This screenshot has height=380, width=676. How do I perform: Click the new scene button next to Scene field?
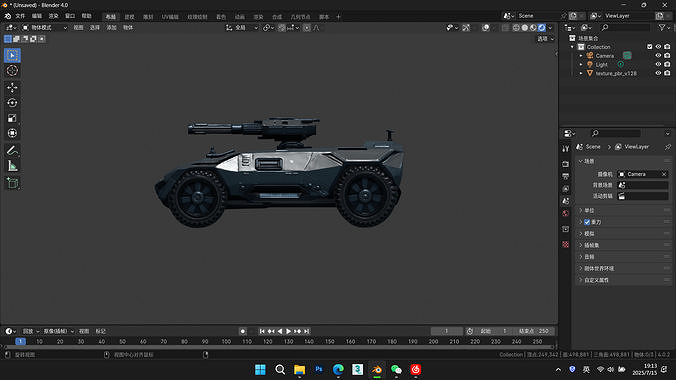[x=573, y=16]
